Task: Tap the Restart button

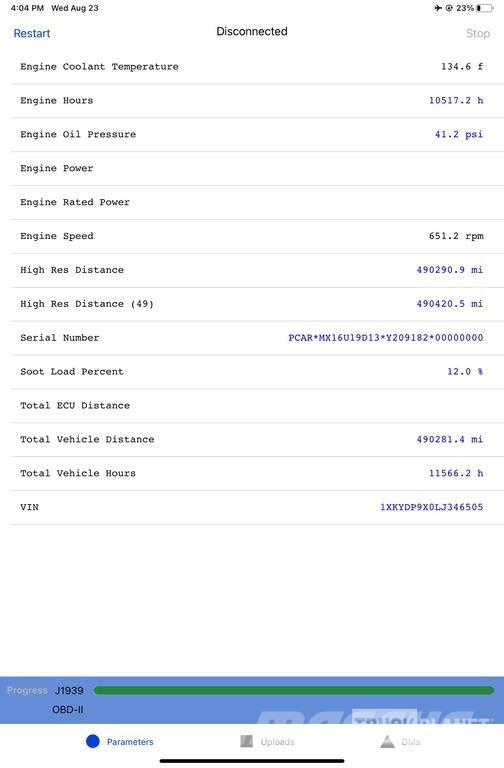Action: [32, 33]
